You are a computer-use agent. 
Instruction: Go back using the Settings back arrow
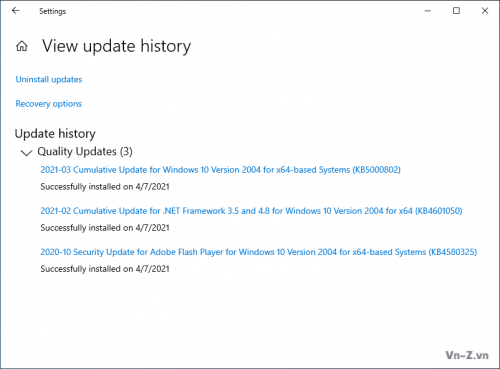[16, 11]
